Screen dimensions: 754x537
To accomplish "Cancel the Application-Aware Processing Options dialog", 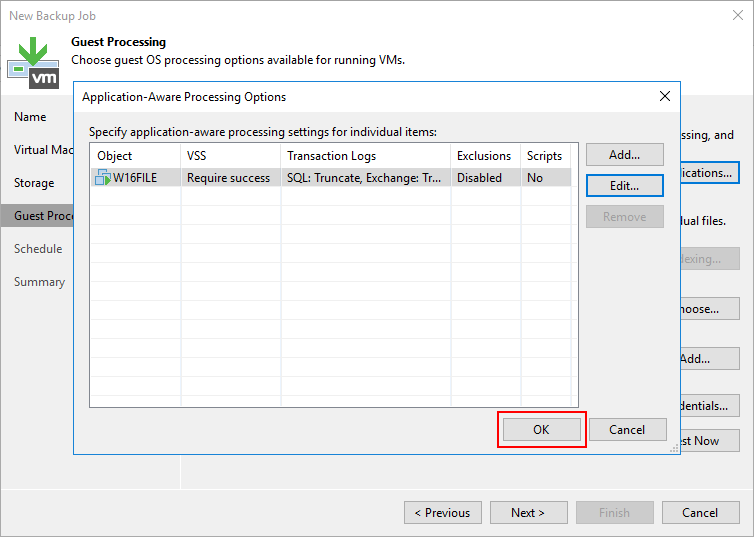I will pos(626,429).
